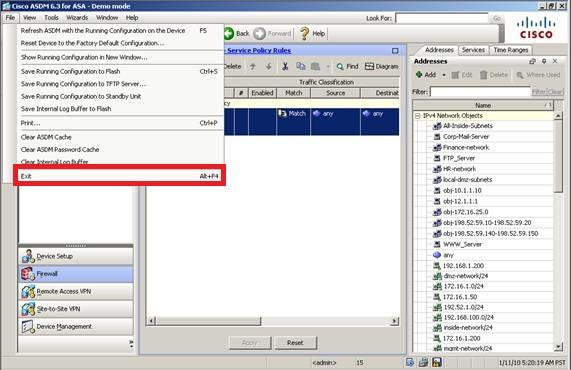Follow the Service Policy Rules link

click(259, 51)
